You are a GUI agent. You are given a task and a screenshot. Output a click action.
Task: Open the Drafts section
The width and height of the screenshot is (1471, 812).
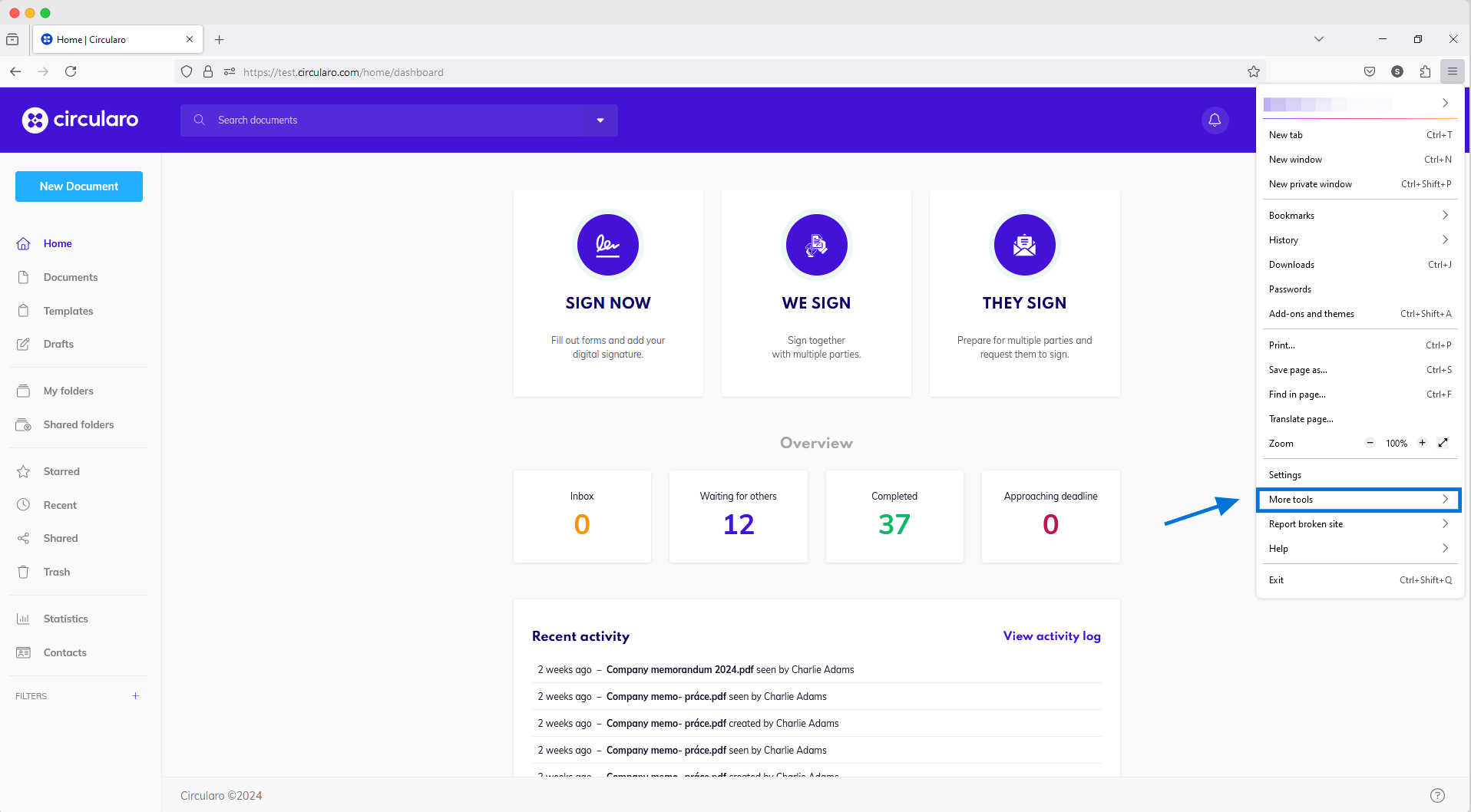(58, 344)
